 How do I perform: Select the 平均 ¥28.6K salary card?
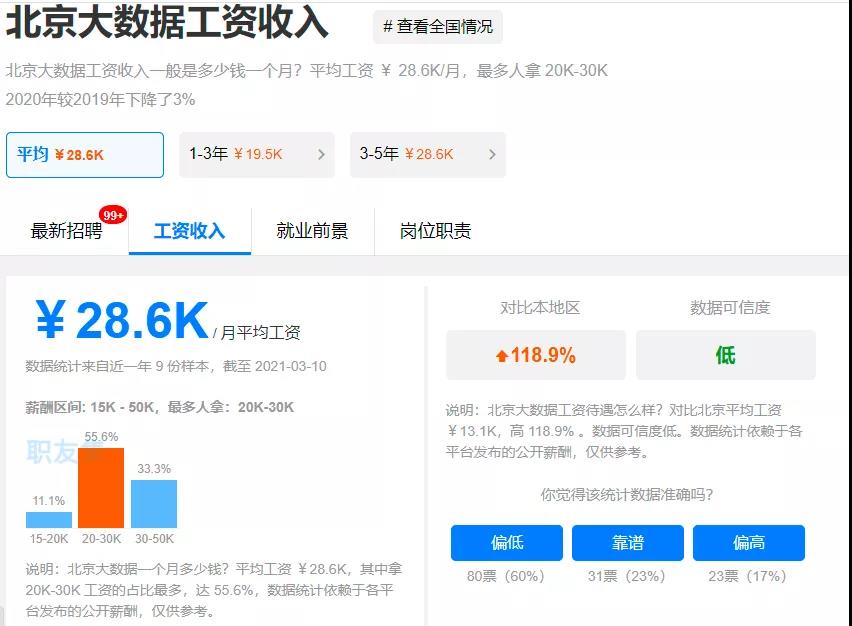pos(84,155)
